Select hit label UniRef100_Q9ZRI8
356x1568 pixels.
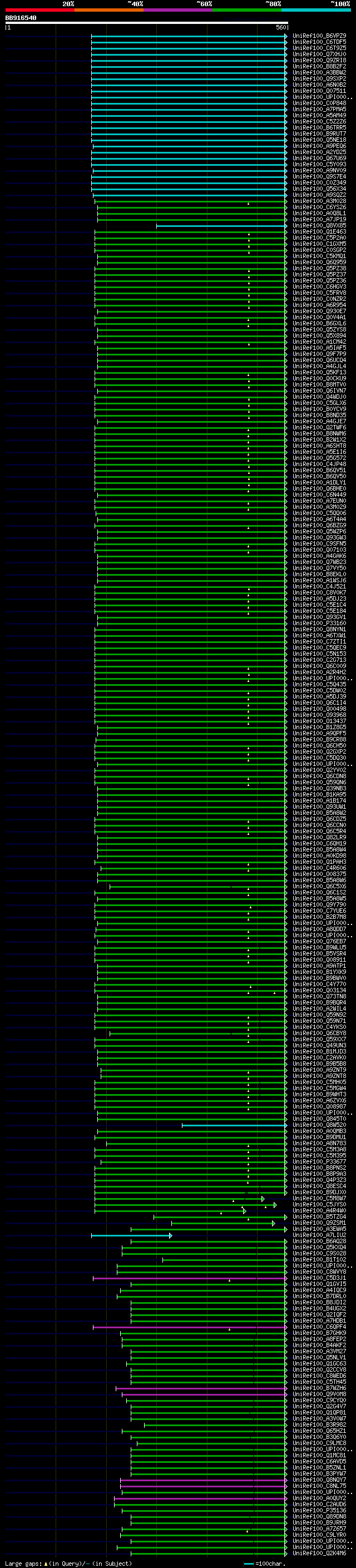[x=319, y=60]
